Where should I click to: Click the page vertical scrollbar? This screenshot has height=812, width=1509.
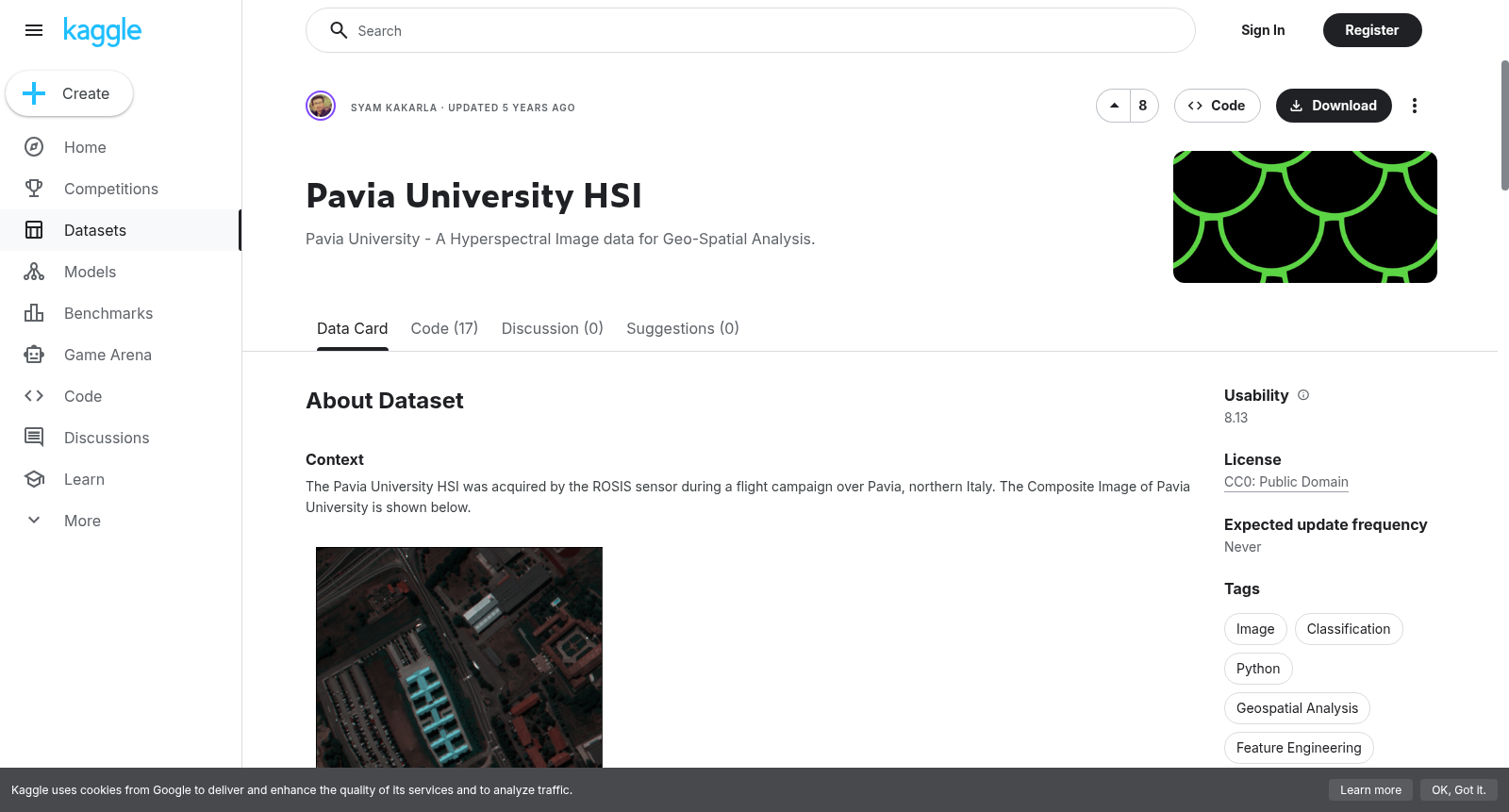1504,124
